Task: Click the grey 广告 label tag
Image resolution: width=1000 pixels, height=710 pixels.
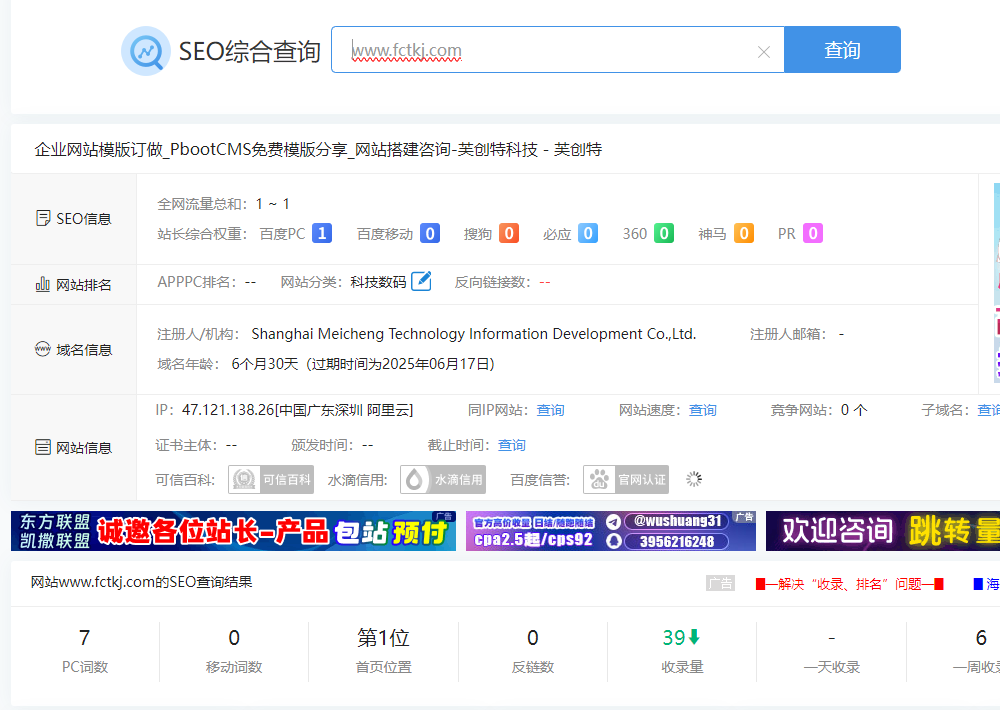Action: pos(720,583)
